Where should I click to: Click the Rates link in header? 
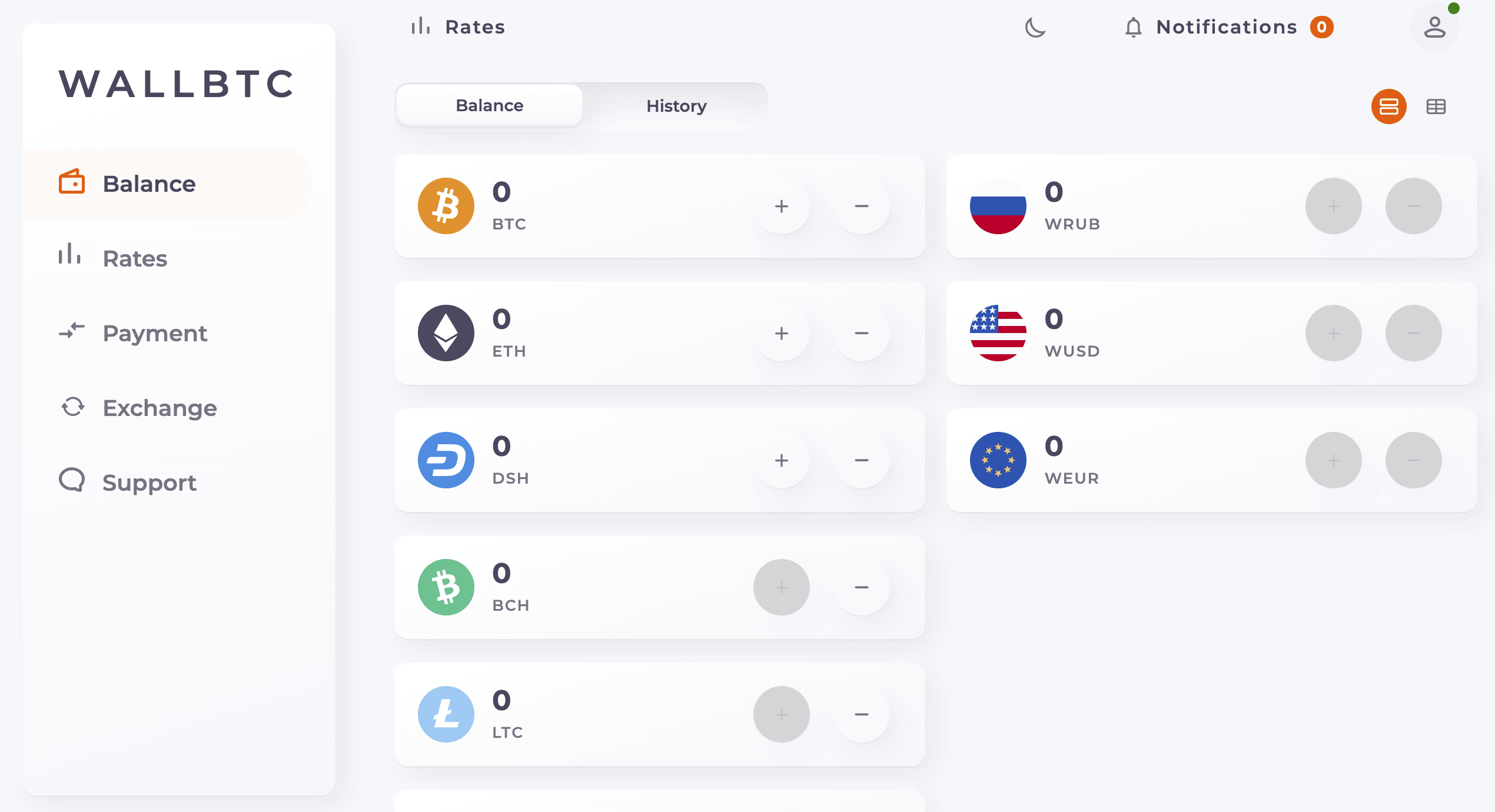click(x=457, y=27)
